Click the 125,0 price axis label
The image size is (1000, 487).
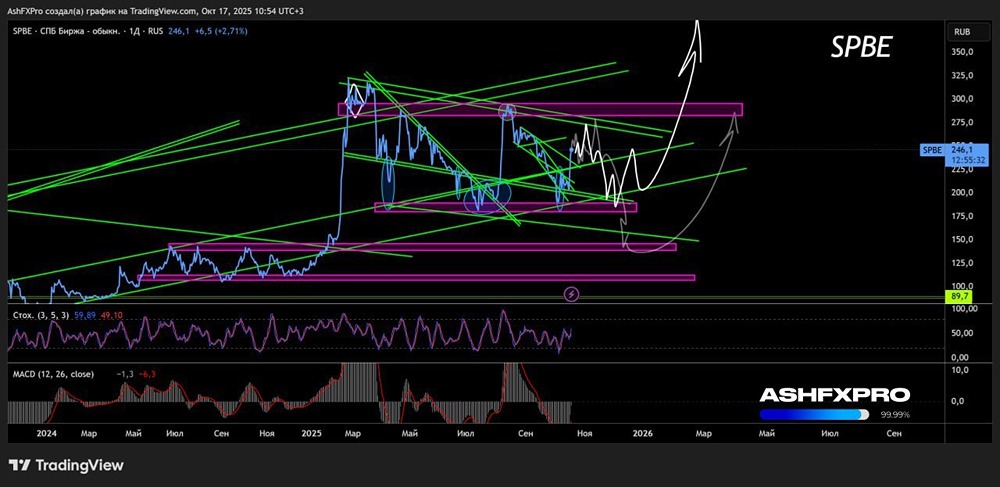pos(962,263)
